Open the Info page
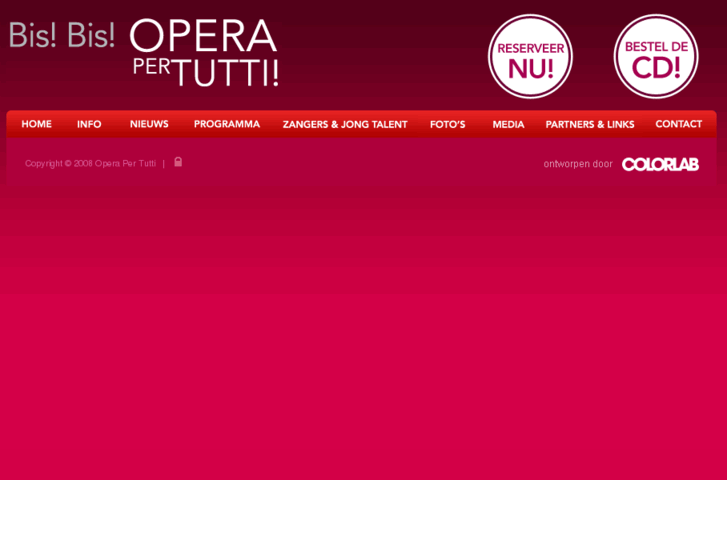The width and height of the screenshot is (727, 545). (x=89, y=124)
